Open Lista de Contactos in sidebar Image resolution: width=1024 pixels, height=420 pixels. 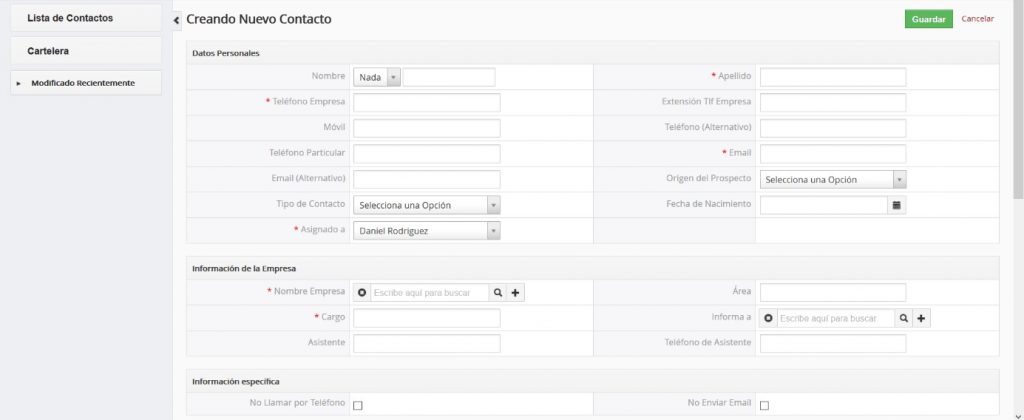tap(70, 18)
